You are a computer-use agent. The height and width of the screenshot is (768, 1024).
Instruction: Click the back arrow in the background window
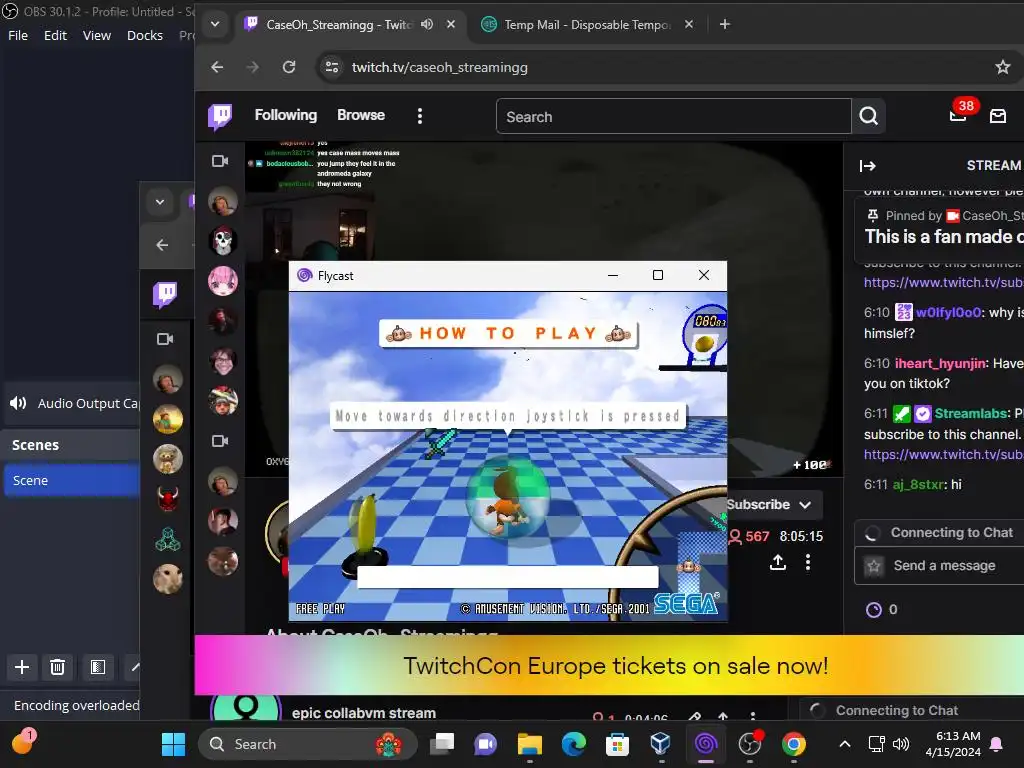pyautogui.click(x=163, y=245)
